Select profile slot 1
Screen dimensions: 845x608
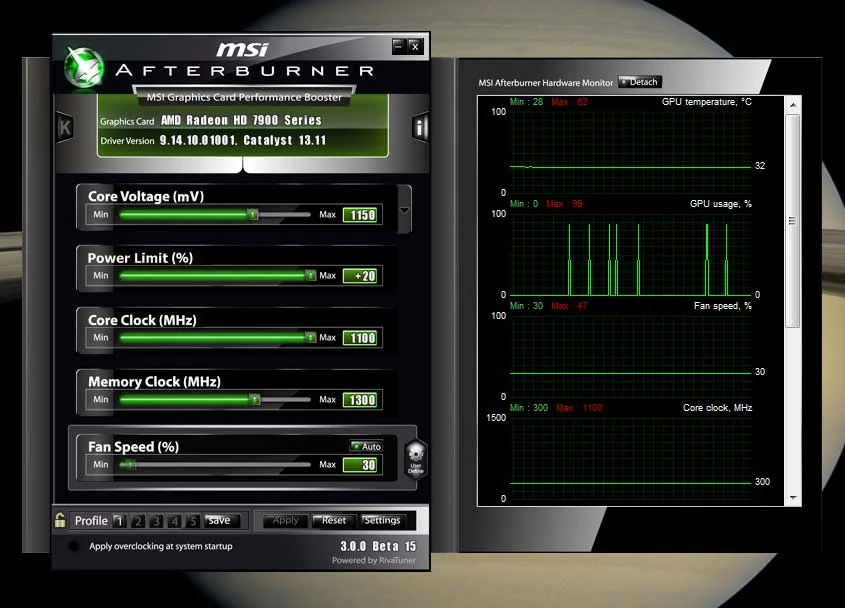click(120, 521)
